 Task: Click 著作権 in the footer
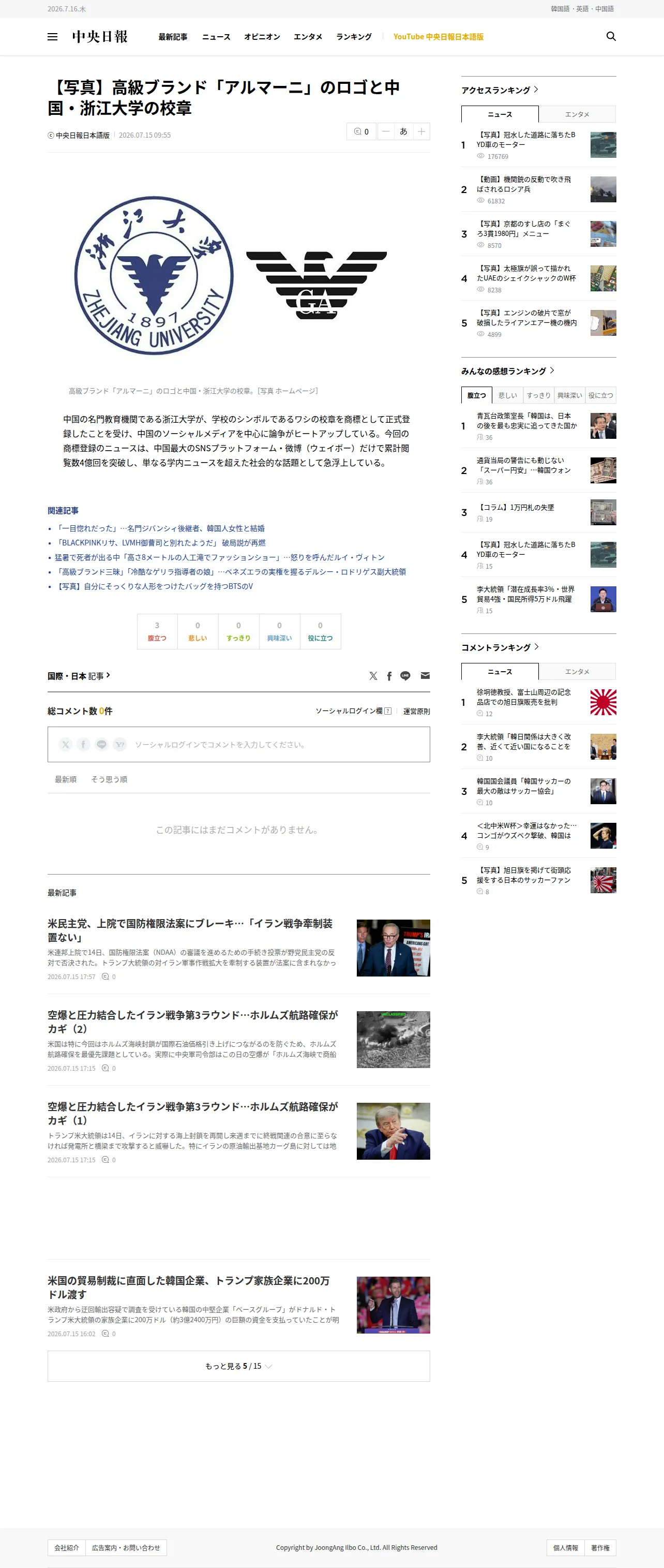point(600,1547)
